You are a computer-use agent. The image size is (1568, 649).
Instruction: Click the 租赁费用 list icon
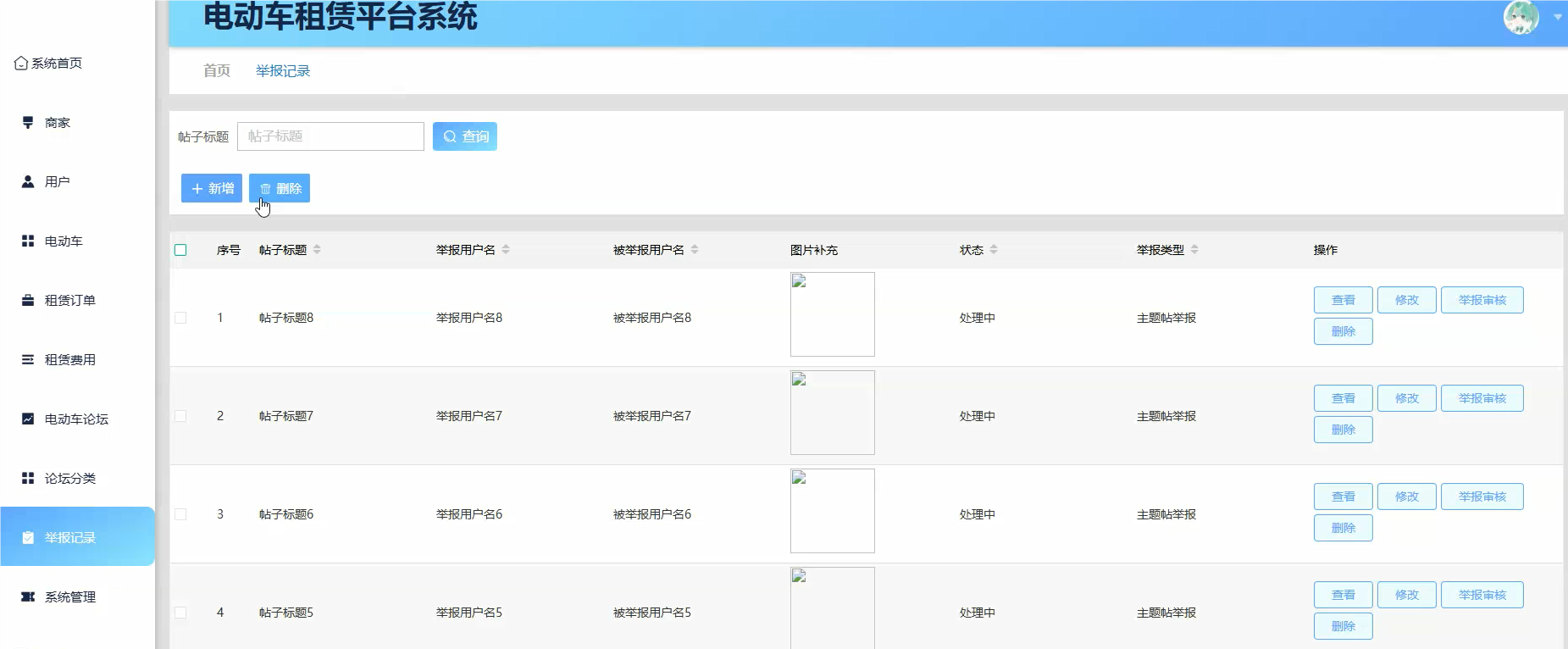click(28, 359)
